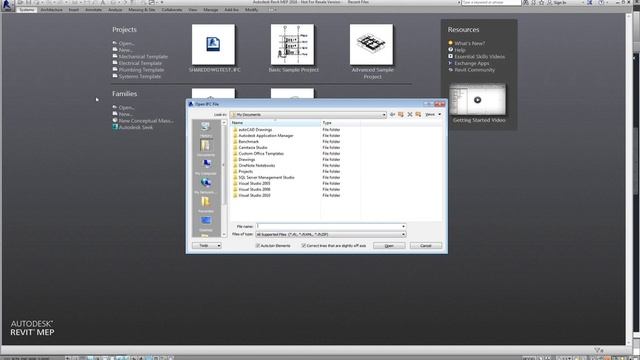
Task: Select the Camtasia Studio folder
Action: click(253, 148)
